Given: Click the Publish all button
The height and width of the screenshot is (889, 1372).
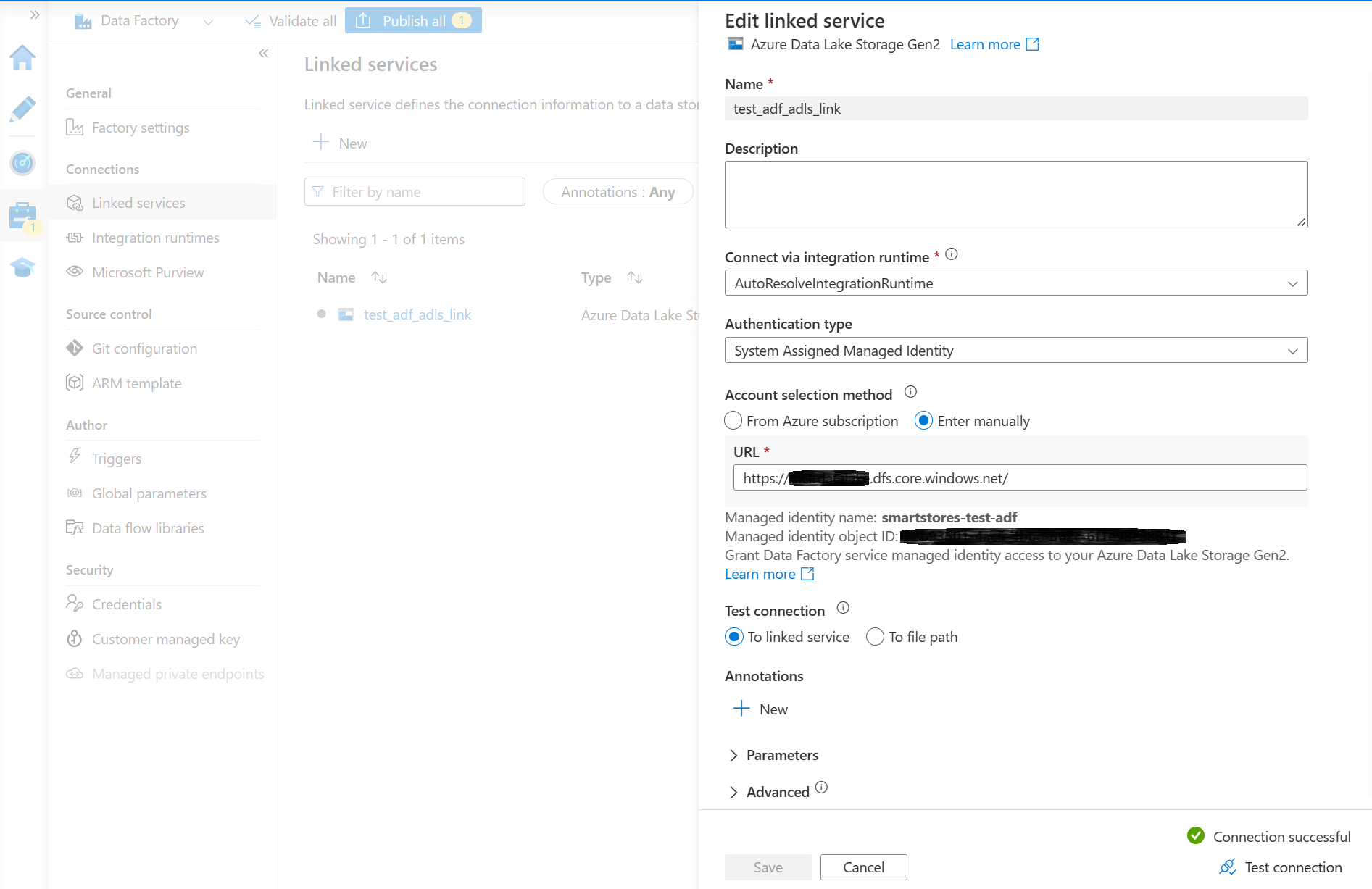Looking at the screenshot, I should pos(413,20).
